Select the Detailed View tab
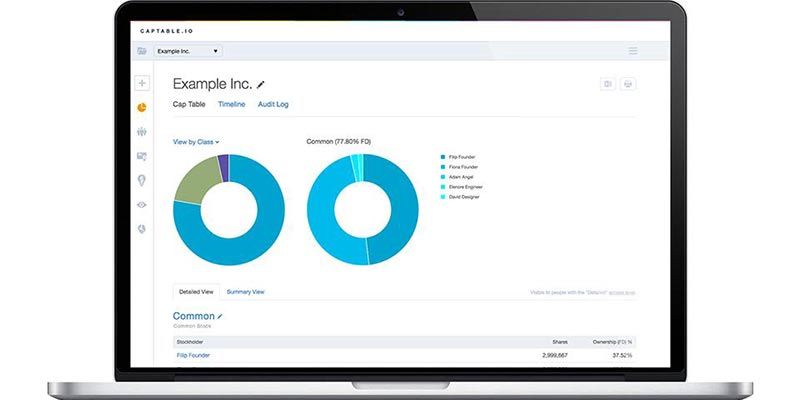The width and height of the screenshot is (800, 400). pos(195,292)
